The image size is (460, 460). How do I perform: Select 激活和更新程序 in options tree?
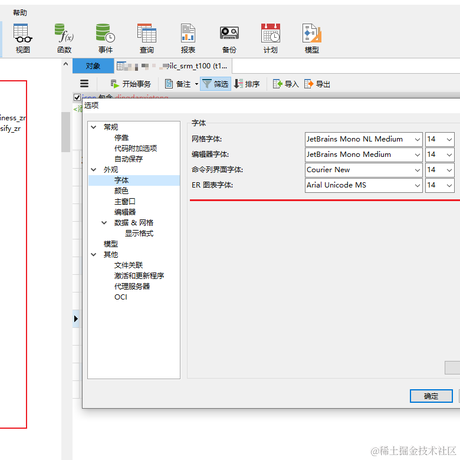point(139,276)
